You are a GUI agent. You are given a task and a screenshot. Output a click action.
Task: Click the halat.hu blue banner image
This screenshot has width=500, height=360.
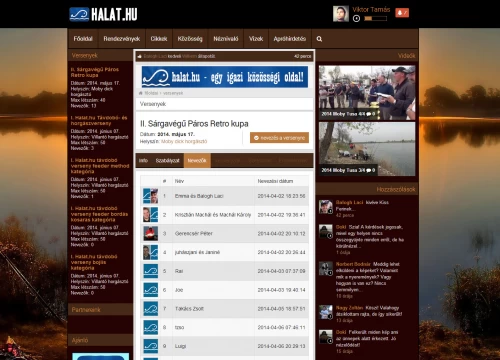pyautogui.click(x=225, y=77)
